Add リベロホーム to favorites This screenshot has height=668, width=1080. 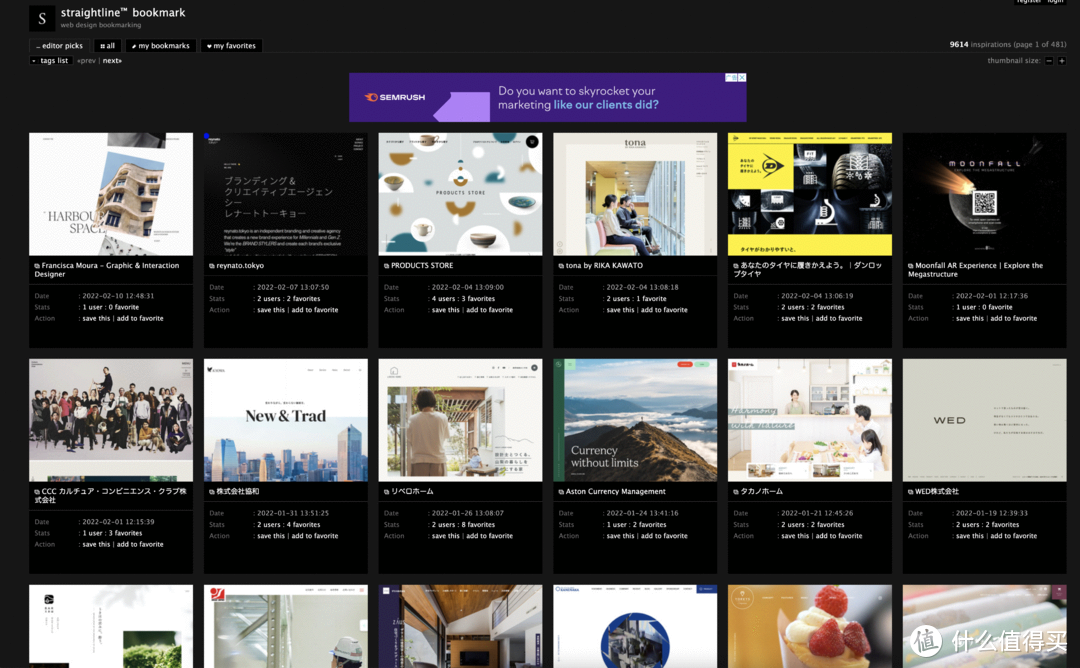(490, 536)
